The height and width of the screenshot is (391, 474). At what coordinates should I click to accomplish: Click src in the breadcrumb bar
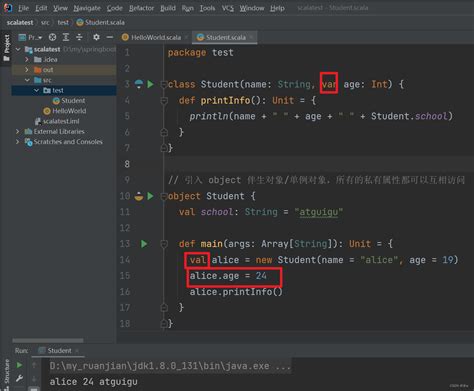coord(45,22)
